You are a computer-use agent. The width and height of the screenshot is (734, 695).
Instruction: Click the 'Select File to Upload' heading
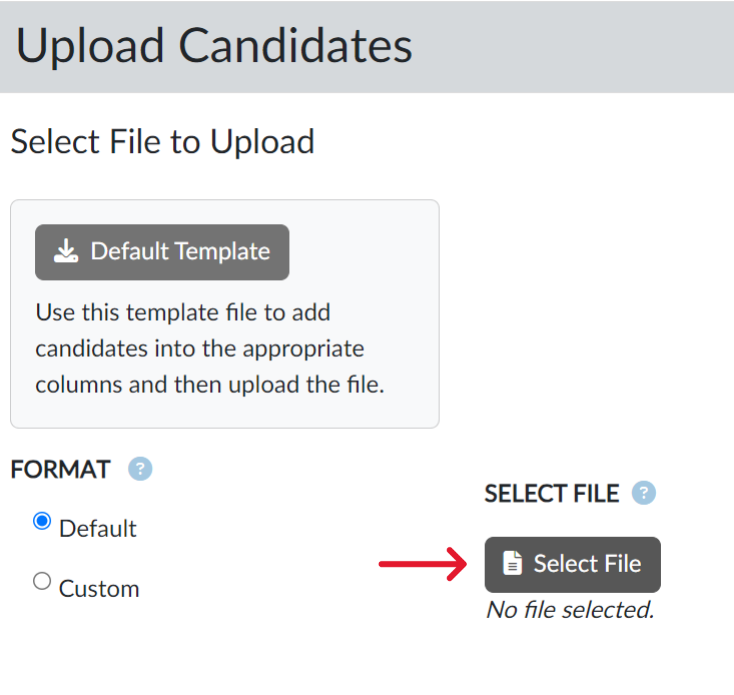click(x=162, y=142)
